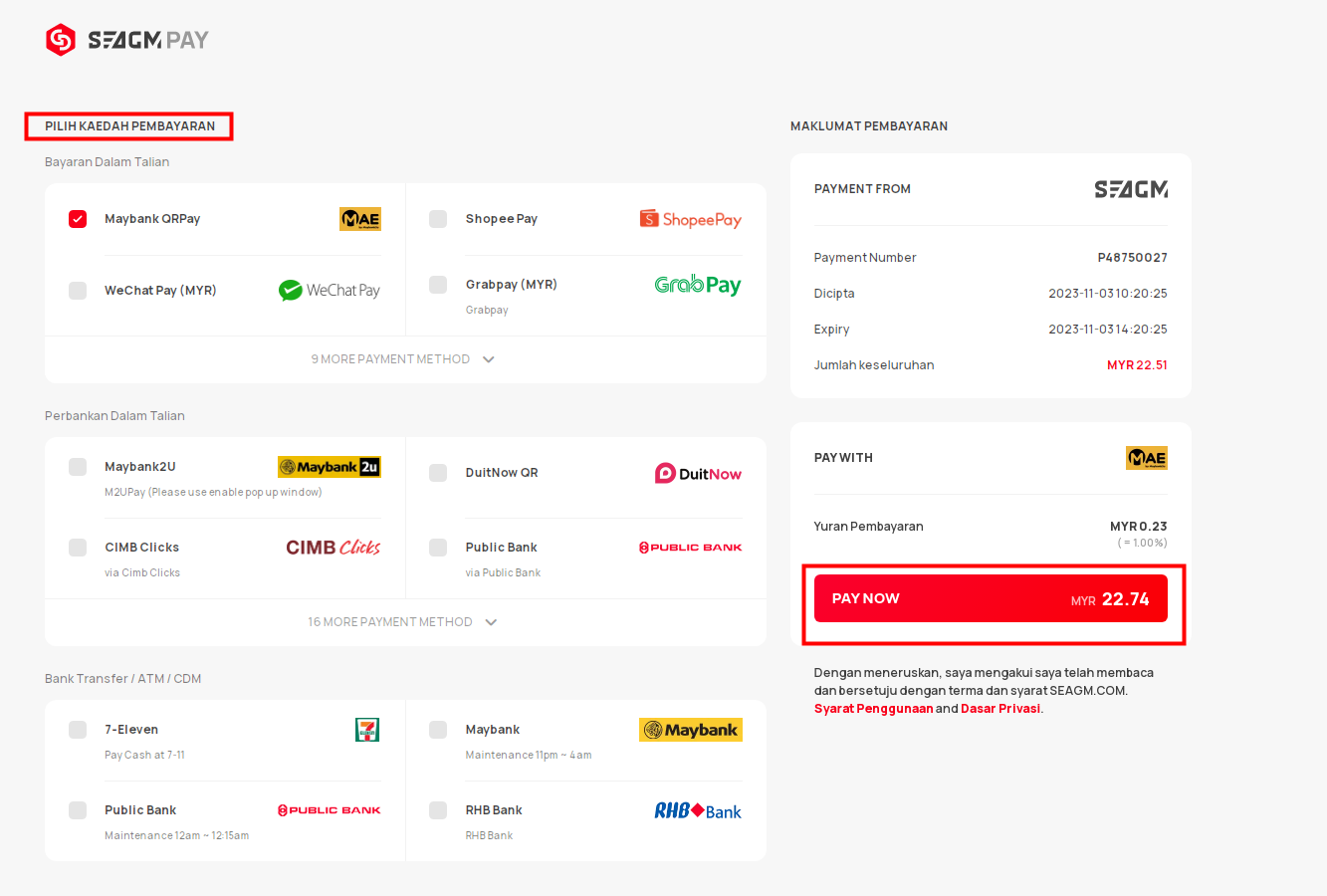This screenshot has height=896, width=1327.
Task: Click the CIMB Clicks logo
Action: coord(333,548)
